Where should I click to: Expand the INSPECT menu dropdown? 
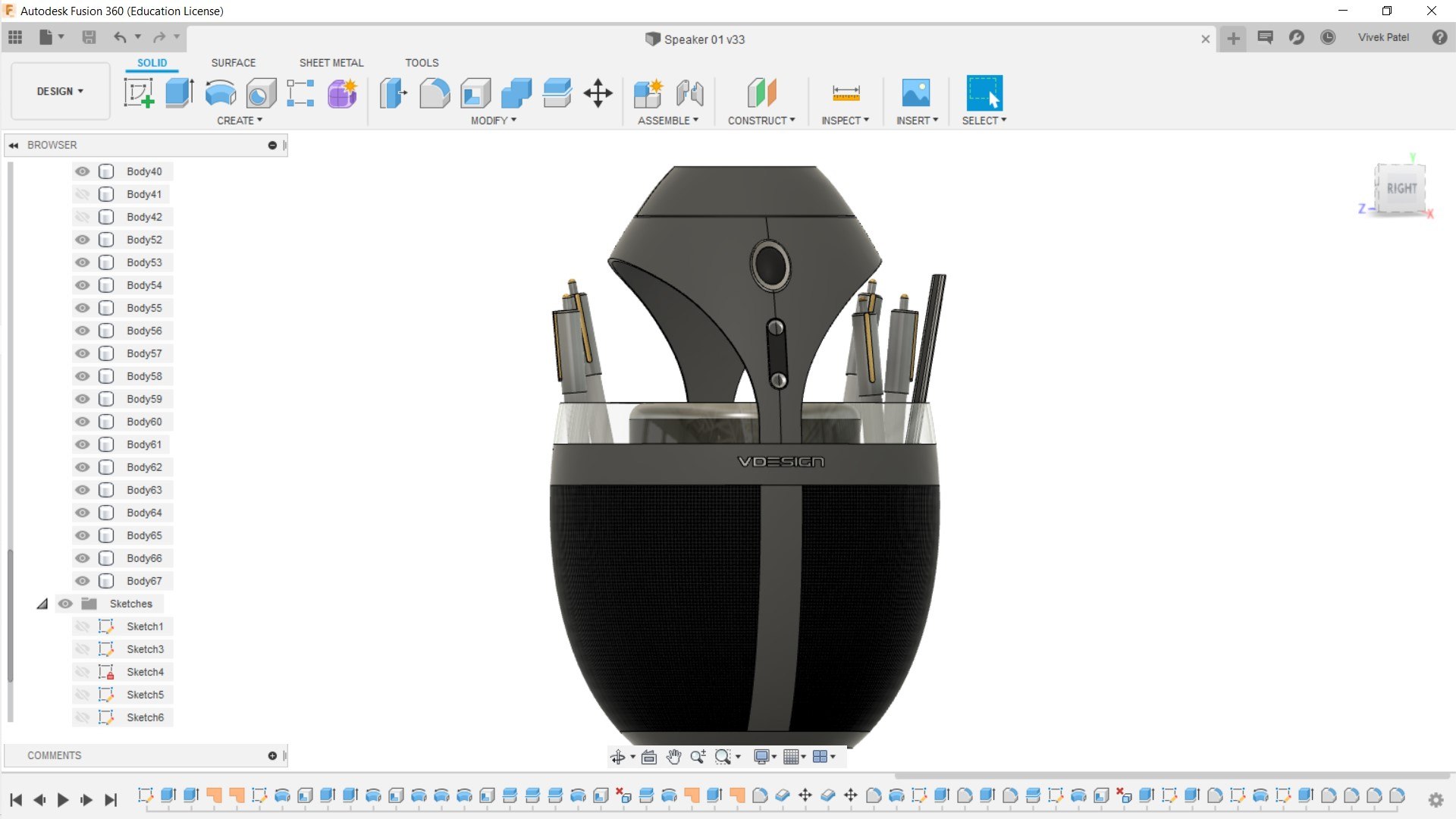(x=845, y=121)
